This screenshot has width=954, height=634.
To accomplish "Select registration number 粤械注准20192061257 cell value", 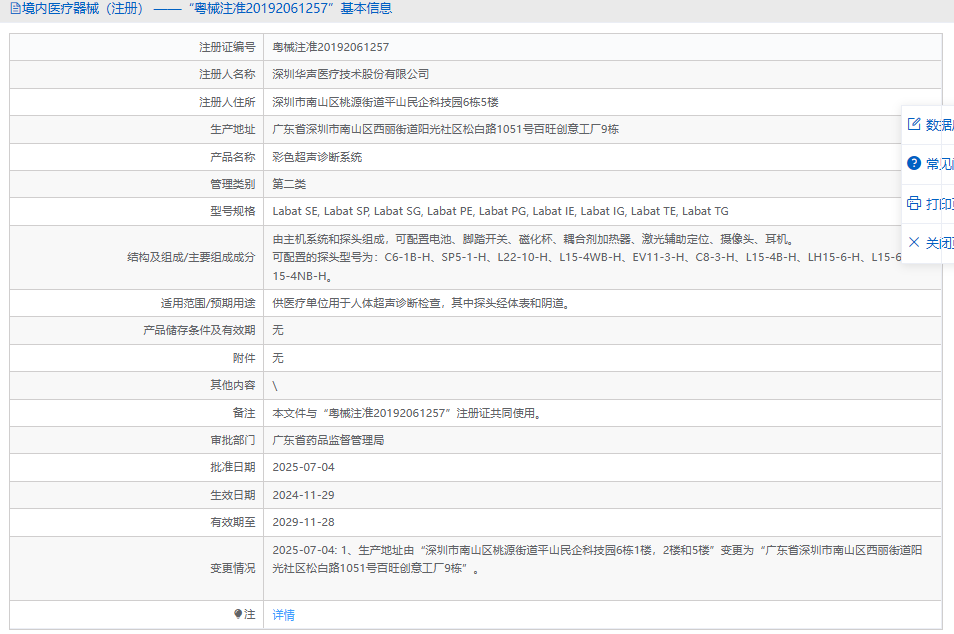I will tap(330, 47).
